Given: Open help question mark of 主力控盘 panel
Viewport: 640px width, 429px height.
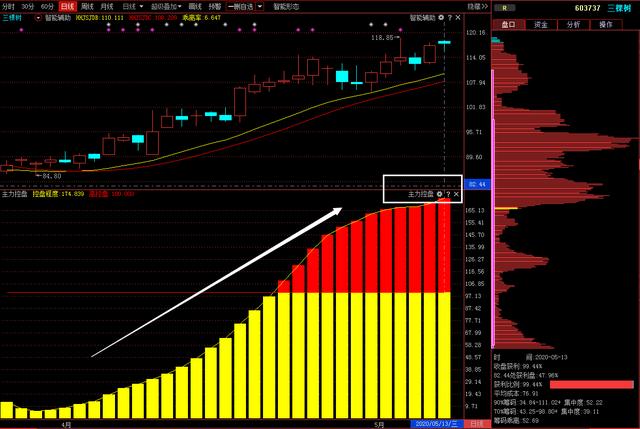Looking at the screenshot, I should [448, 194].
